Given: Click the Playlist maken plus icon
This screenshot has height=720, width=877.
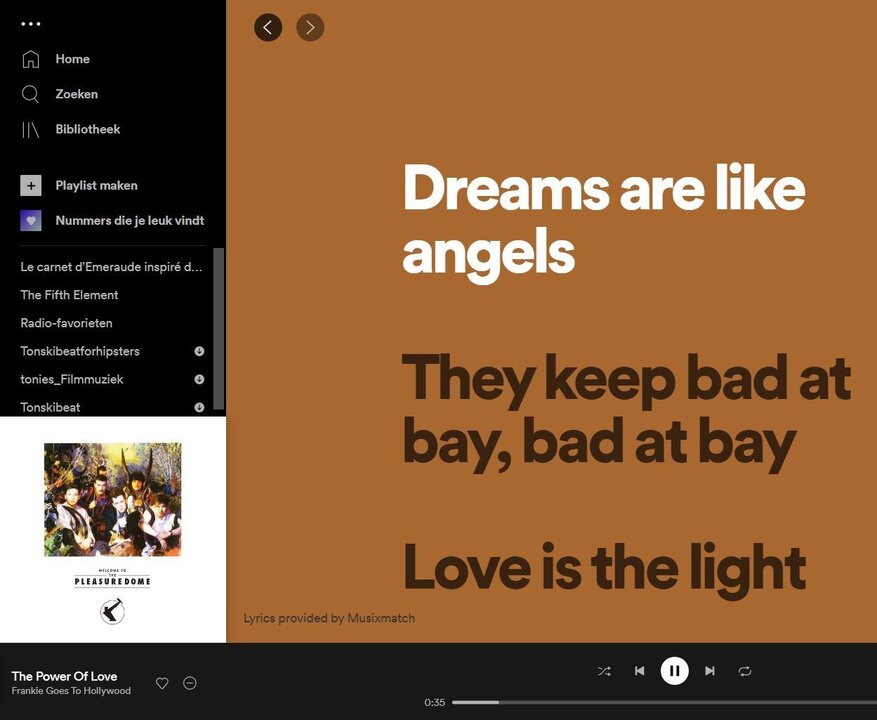Looking at the screenshot, I should tap(31, 185).
